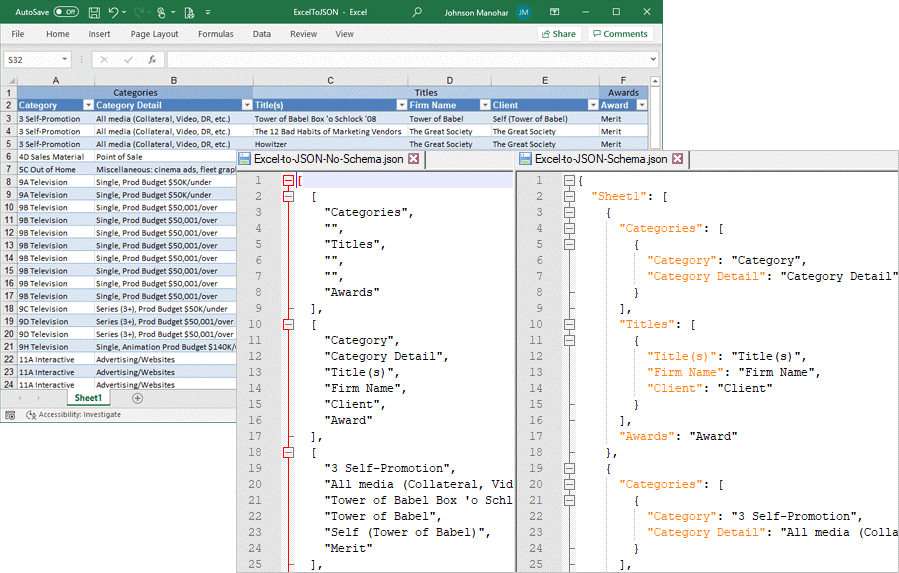Toggle the AutoSave switch
The width and height of the screenshot is (899, 573).
pos(66,12)
